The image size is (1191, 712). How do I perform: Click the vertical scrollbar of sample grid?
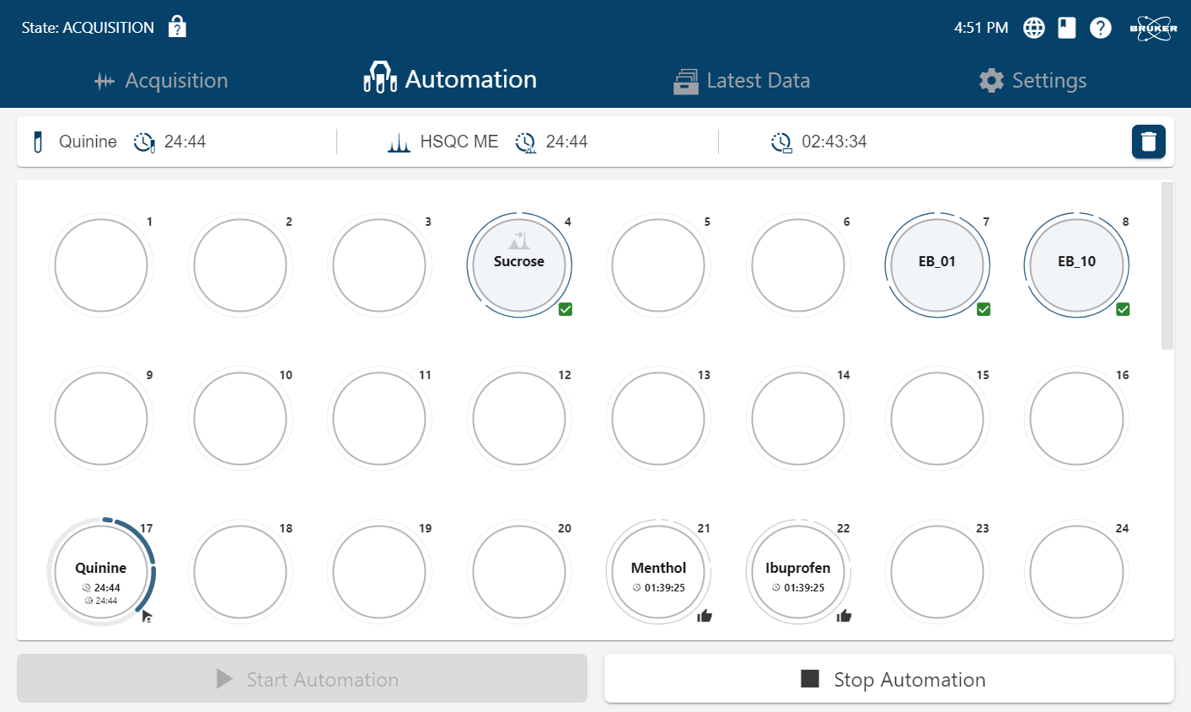click(1166, 266)
